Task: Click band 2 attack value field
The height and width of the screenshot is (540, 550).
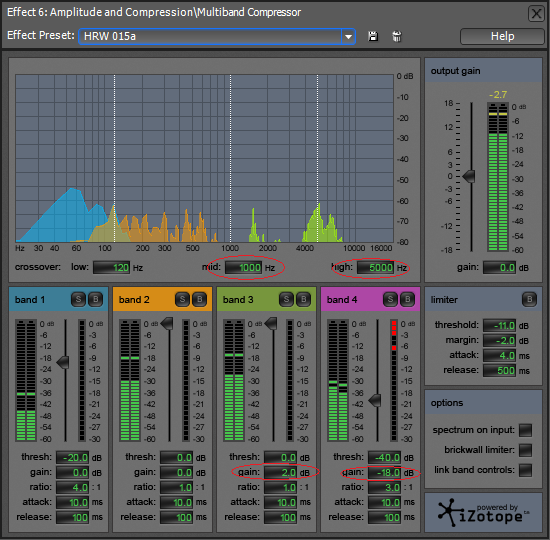Action: point(176,502)
